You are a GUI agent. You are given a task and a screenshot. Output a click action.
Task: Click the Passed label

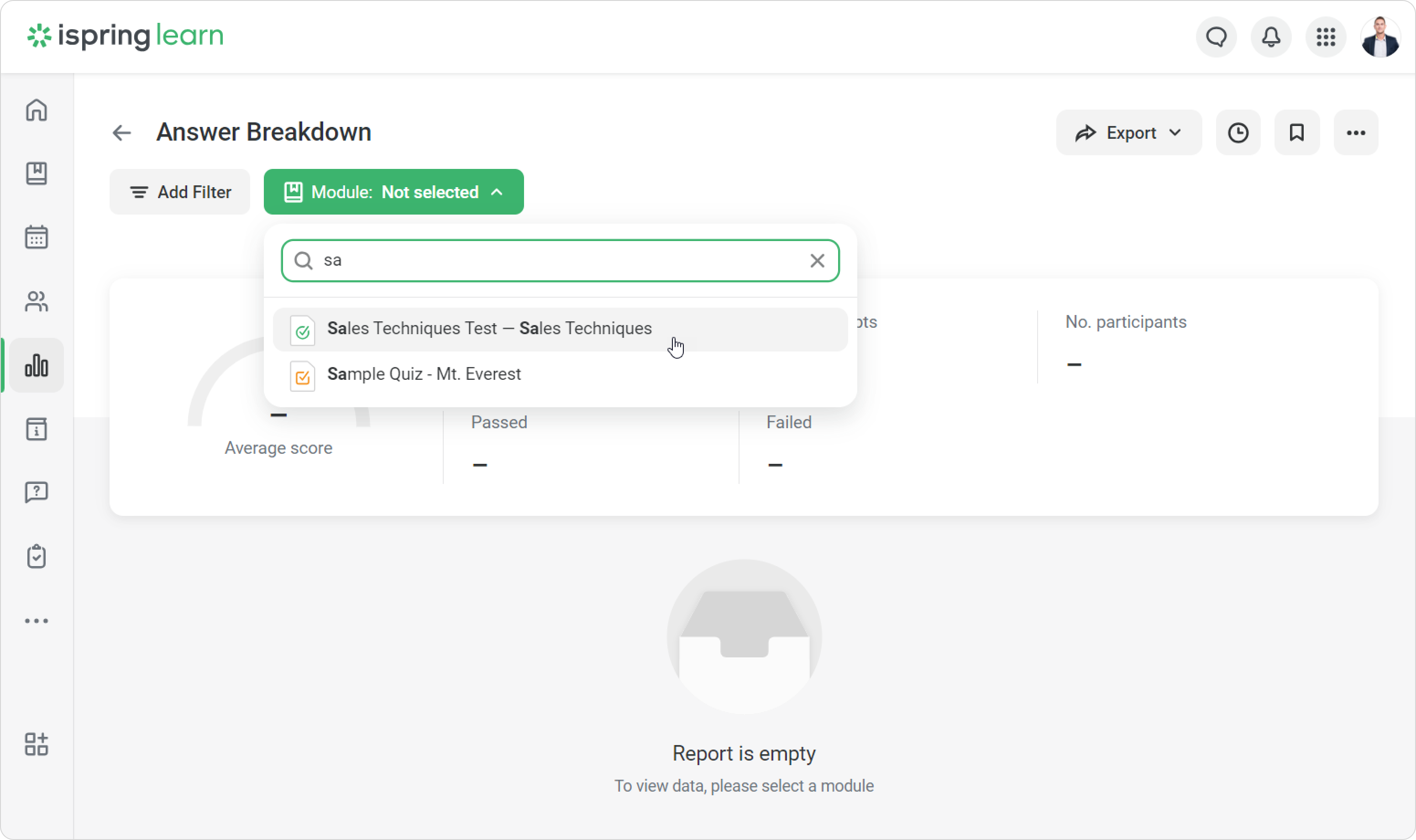[498, 422]
